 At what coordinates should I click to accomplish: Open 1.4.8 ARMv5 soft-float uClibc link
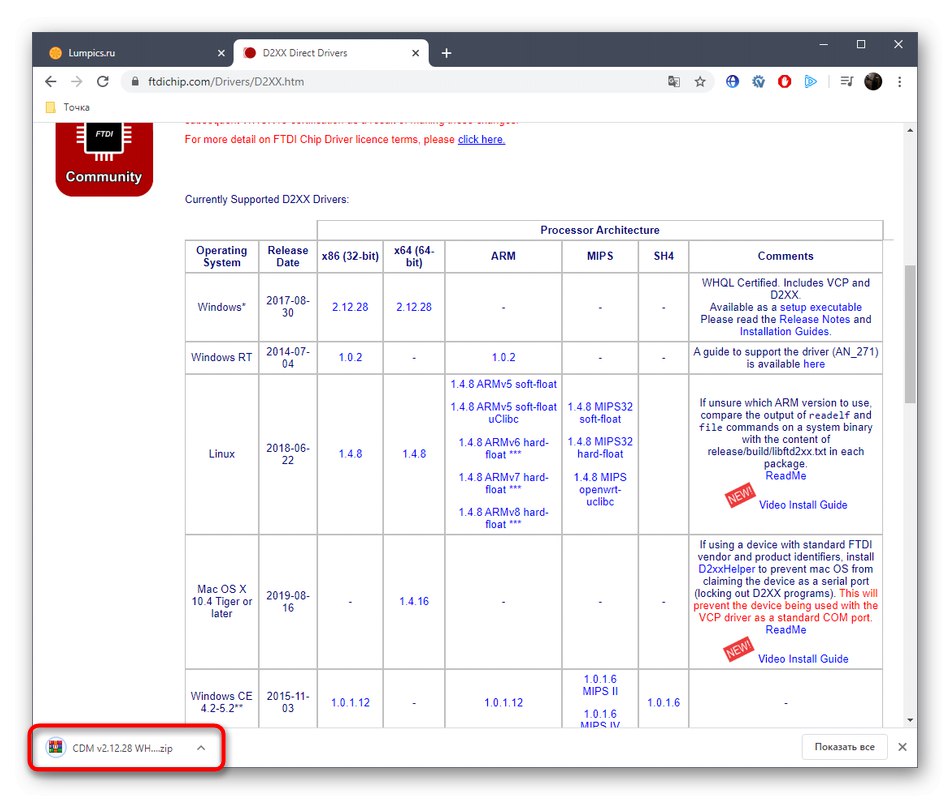[x=503, y=413]
